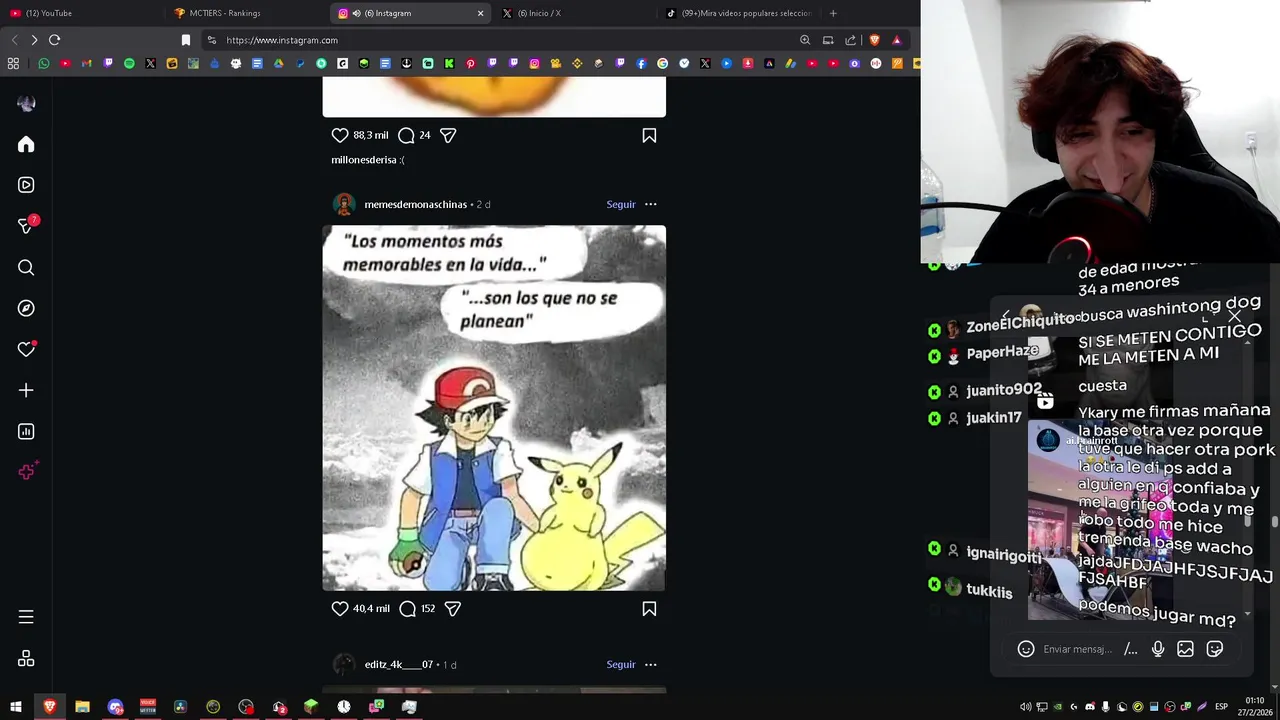Open more options for editz_4k____07 post
1280x720 pixels.
(651, 664)
